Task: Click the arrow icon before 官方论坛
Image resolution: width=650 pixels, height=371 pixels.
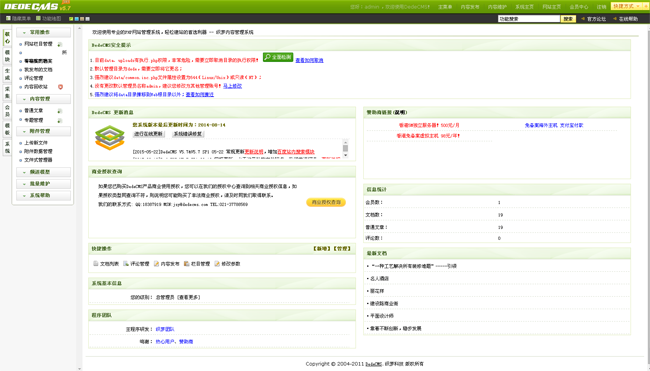Action: click(x=583, y=19)
